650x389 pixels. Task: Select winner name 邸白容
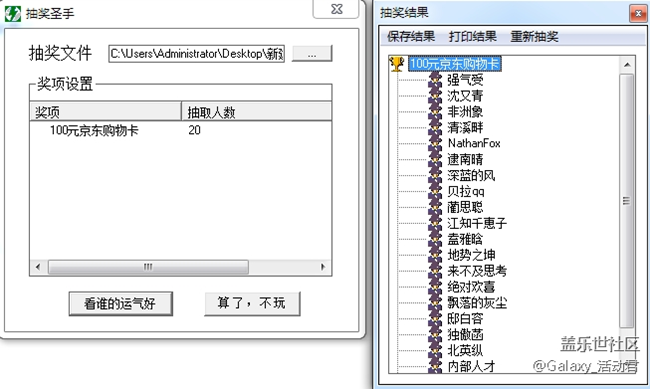pyautogui.click(x=465, y=318)
